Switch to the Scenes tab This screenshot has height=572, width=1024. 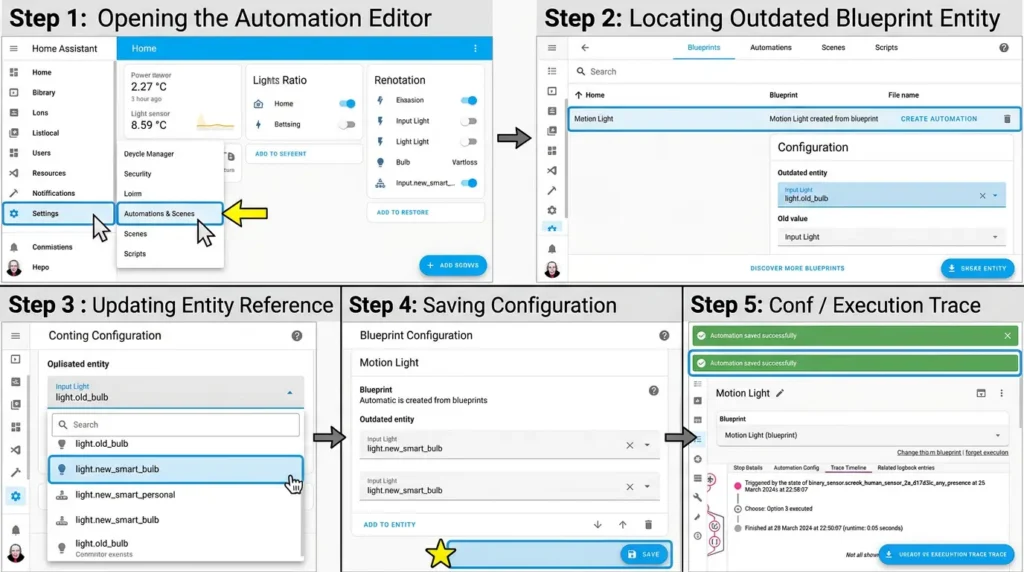point(833,48)
